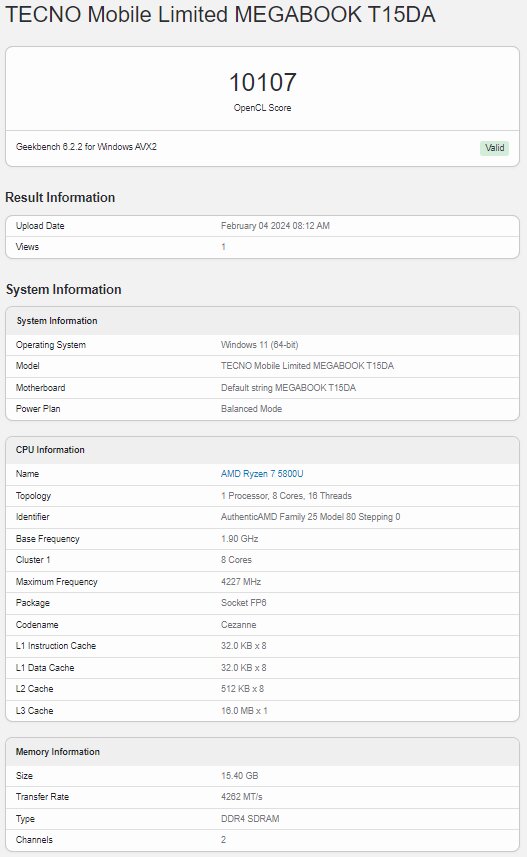
Task: Select the L2 Cache value 512 KB x 8
Action: pos(242,689)
